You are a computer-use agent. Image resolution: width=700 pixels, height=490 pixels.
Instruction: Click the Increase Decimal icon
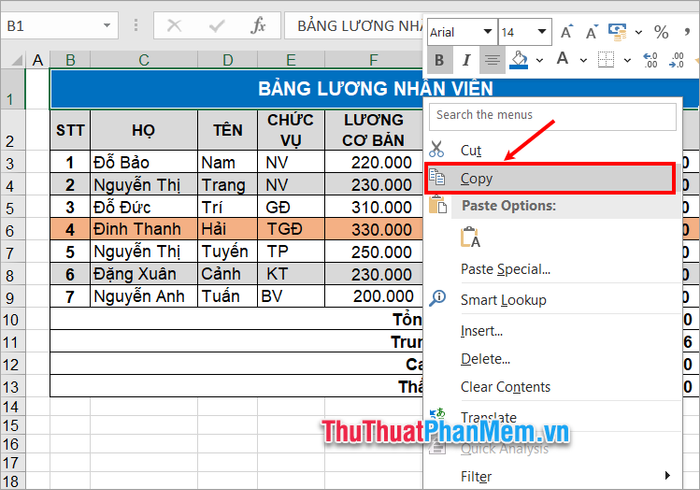pyautogui.click(x=650, y=60)
